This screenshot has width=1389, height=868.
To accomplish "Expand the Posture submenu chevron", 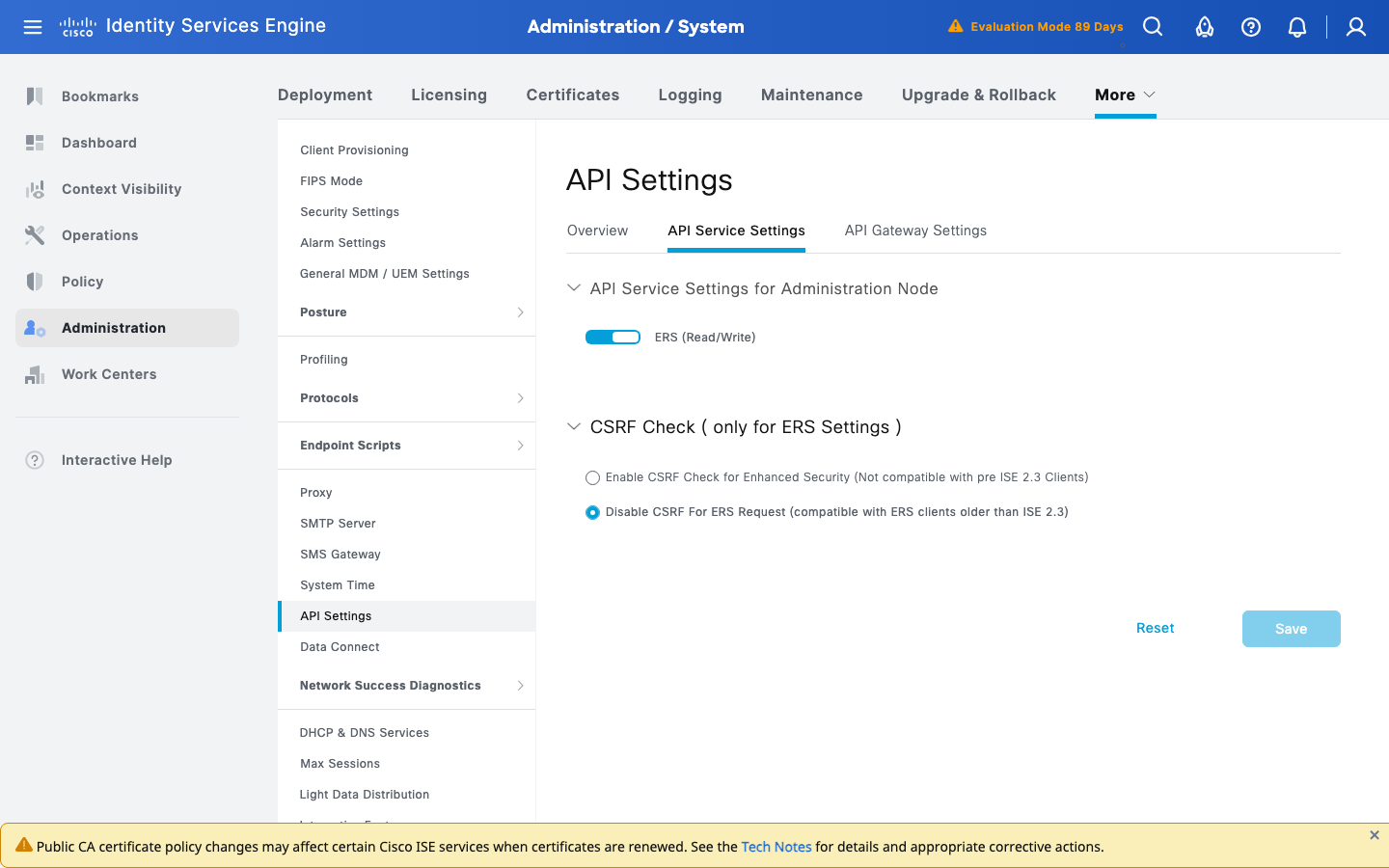I will [x=520, y=312].
